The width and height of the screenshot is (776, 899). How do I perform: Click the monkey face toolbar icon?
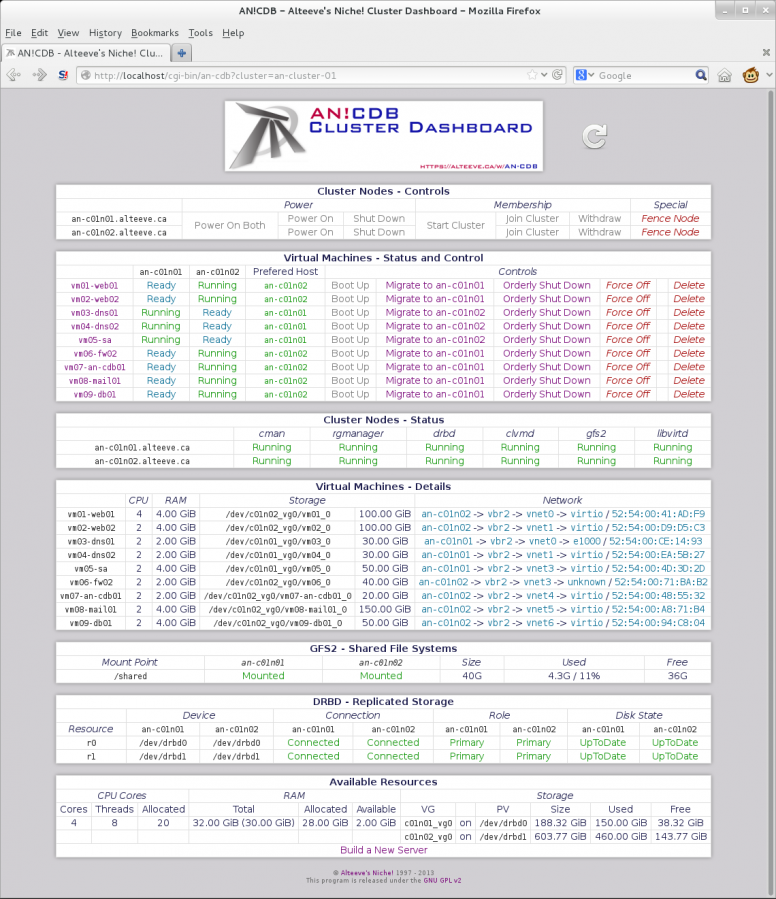(750, 75)
